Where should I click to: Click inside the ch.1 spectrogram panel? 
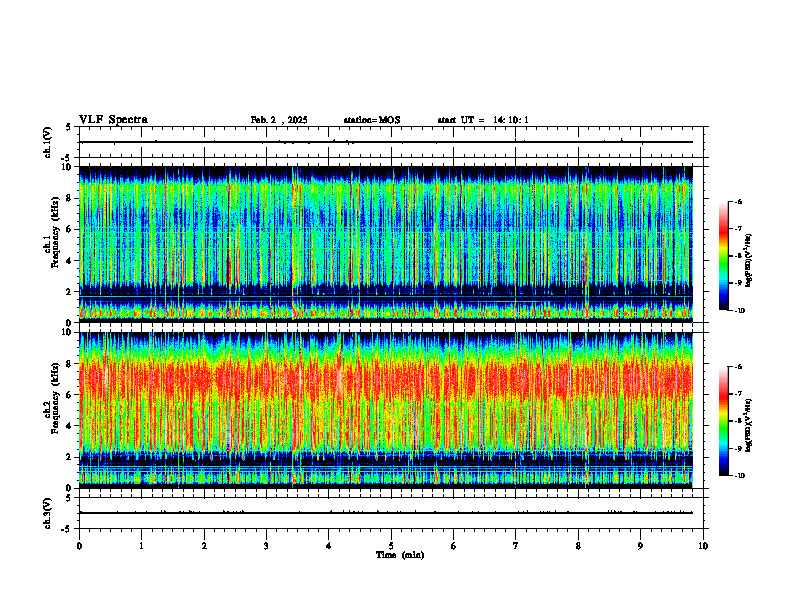pyautogui.click(x=385, y=244)
